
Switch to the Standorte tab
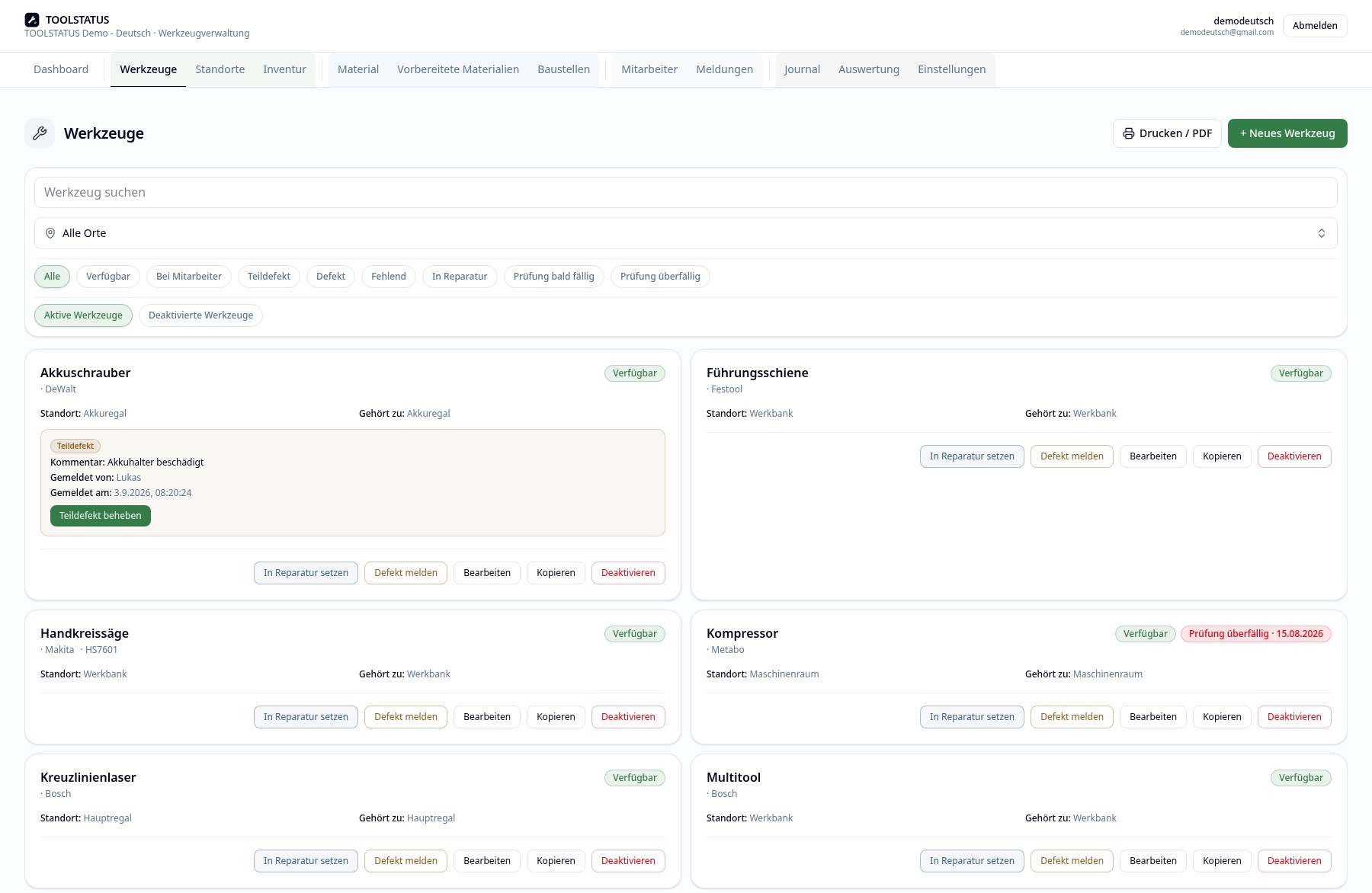pyautogui.click(x=220, y=69)
